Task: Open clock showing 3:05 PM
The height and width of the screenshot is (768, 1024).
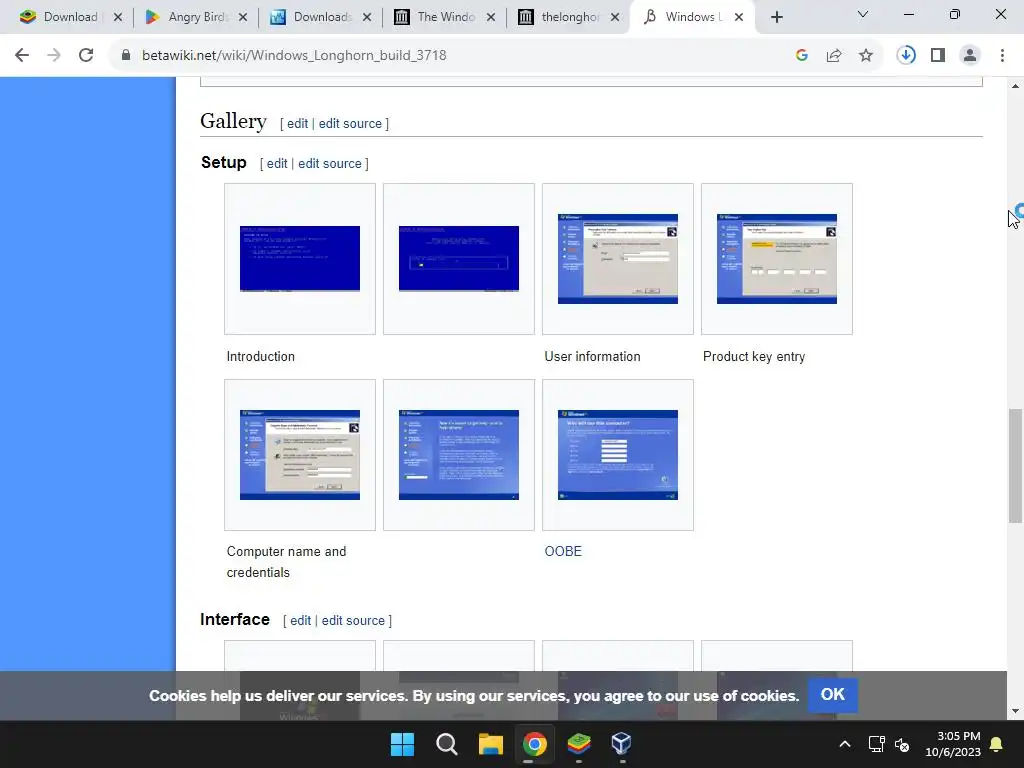Action: point(953,744)
